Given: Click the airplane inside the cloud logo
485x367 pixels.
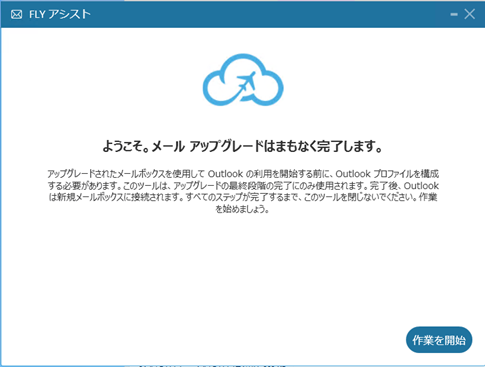Looking at the screenshot, I should click(246, 82).
